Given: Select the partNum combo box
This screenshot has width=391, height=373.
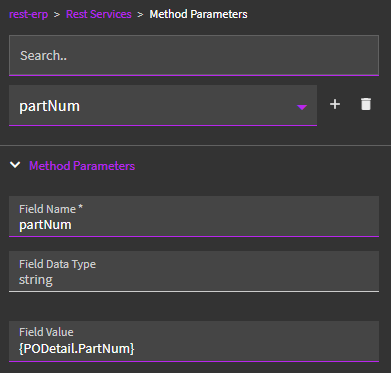Looking at the screenshot, I should point(163,106).
